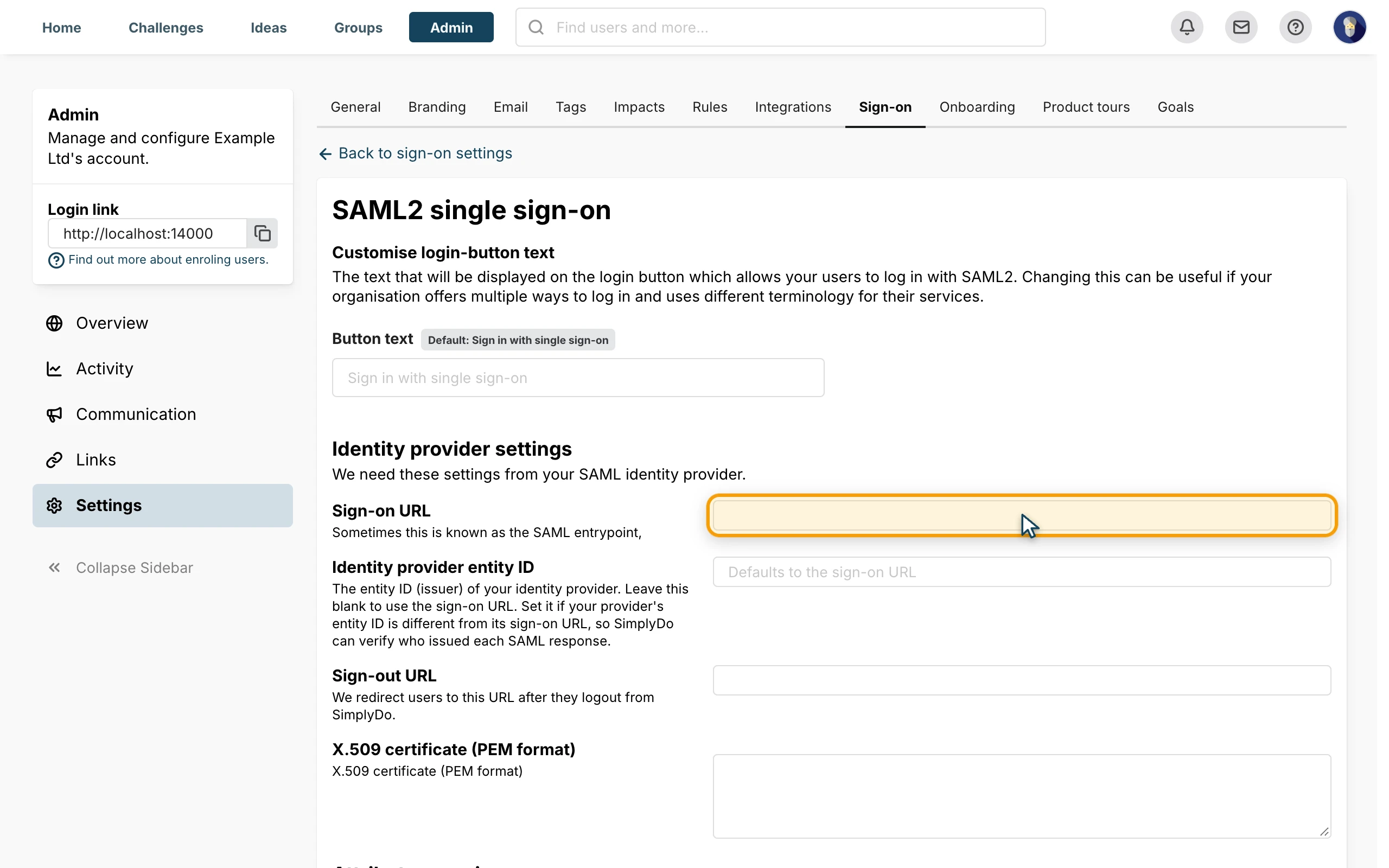Click the chain icon beside Links
1389x868 pixels.
pos(54,460)
